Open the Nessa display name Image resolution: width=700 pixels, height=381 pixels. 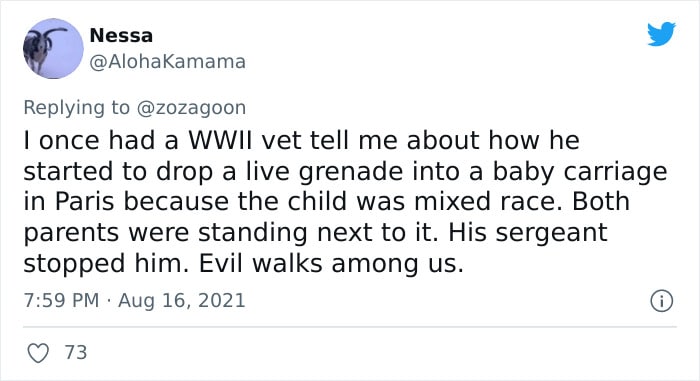click(121, 36)
